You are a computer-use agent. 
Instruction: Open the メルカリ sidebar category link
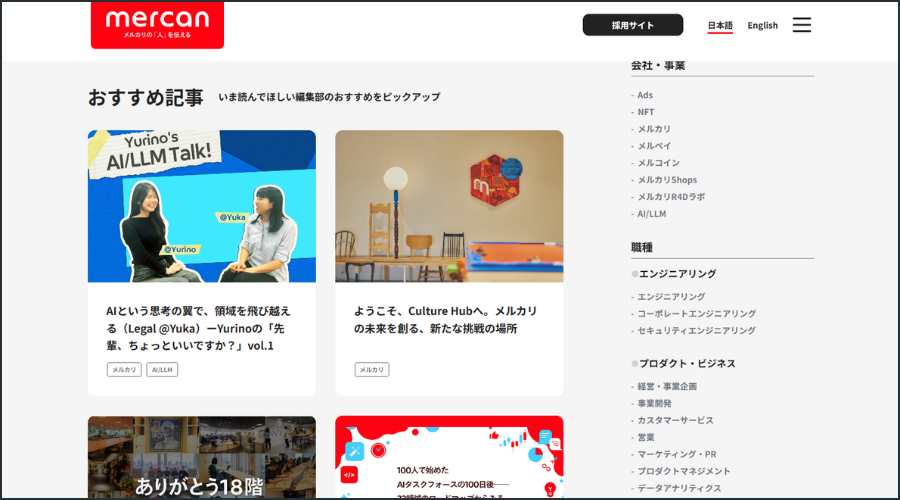654,129
